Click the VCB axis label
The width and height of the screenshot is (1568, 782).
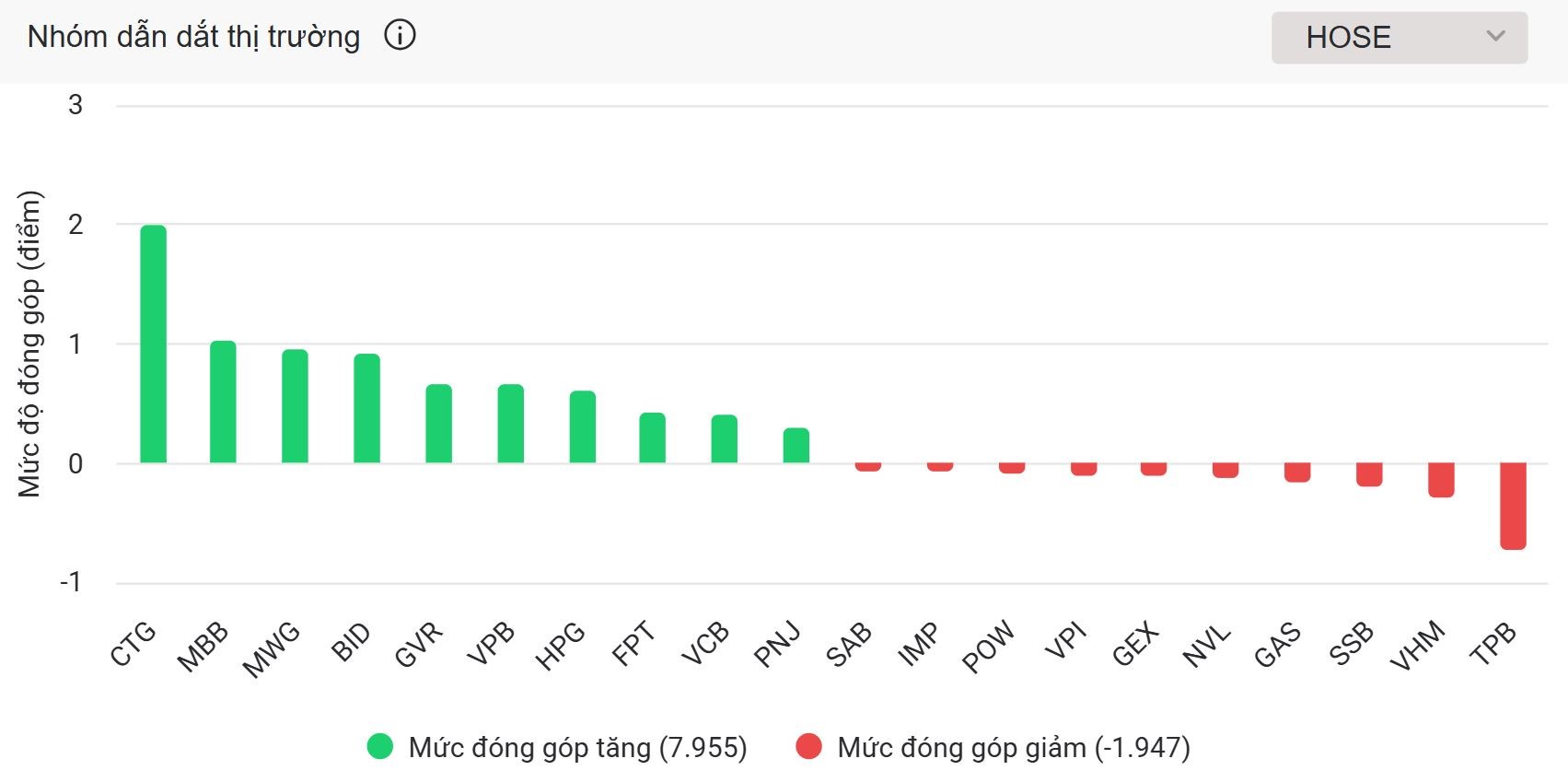click(x=705, y=643)
